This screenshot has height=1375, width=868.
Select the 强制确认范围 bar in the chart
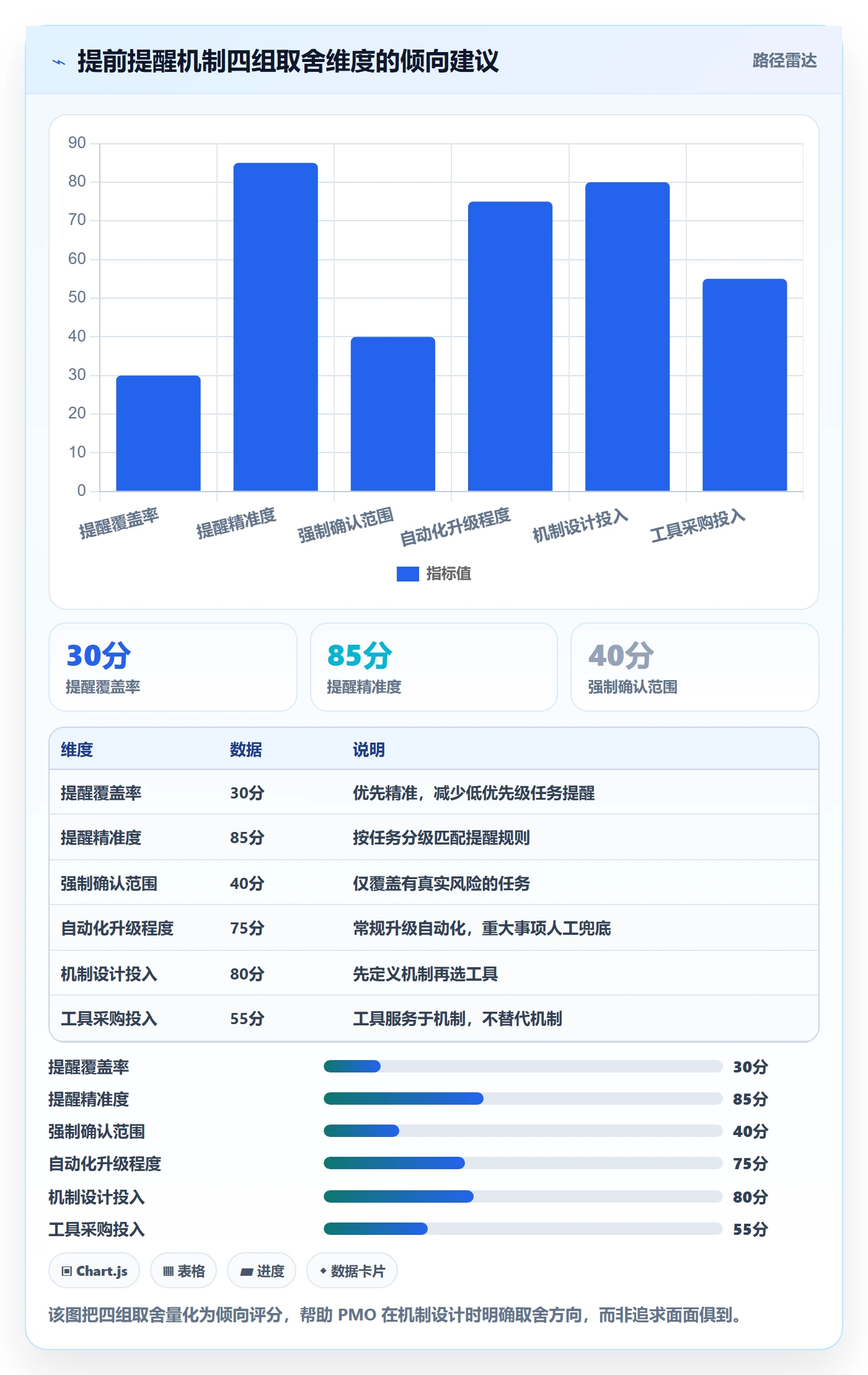(x=393, y=413)
